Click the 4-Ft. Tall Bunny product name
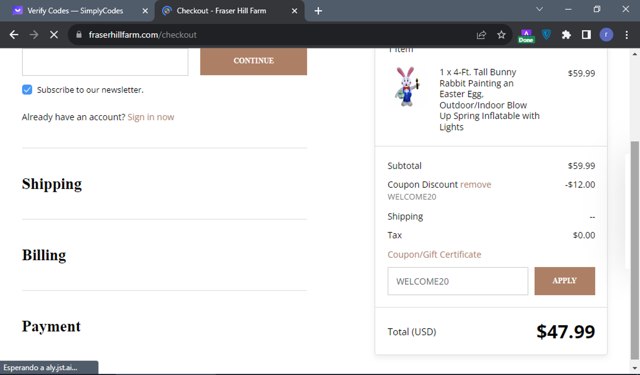Screen dimensions: 640x375 click(489, 100)
